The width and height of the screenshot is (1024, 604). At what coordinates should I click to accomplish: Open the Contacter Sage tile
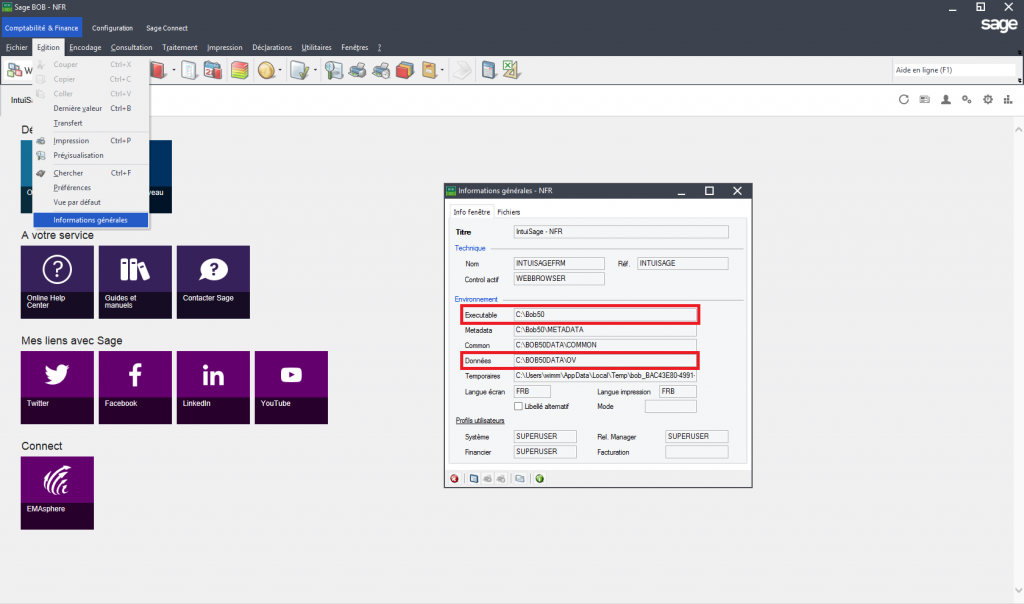pos(213,282)
